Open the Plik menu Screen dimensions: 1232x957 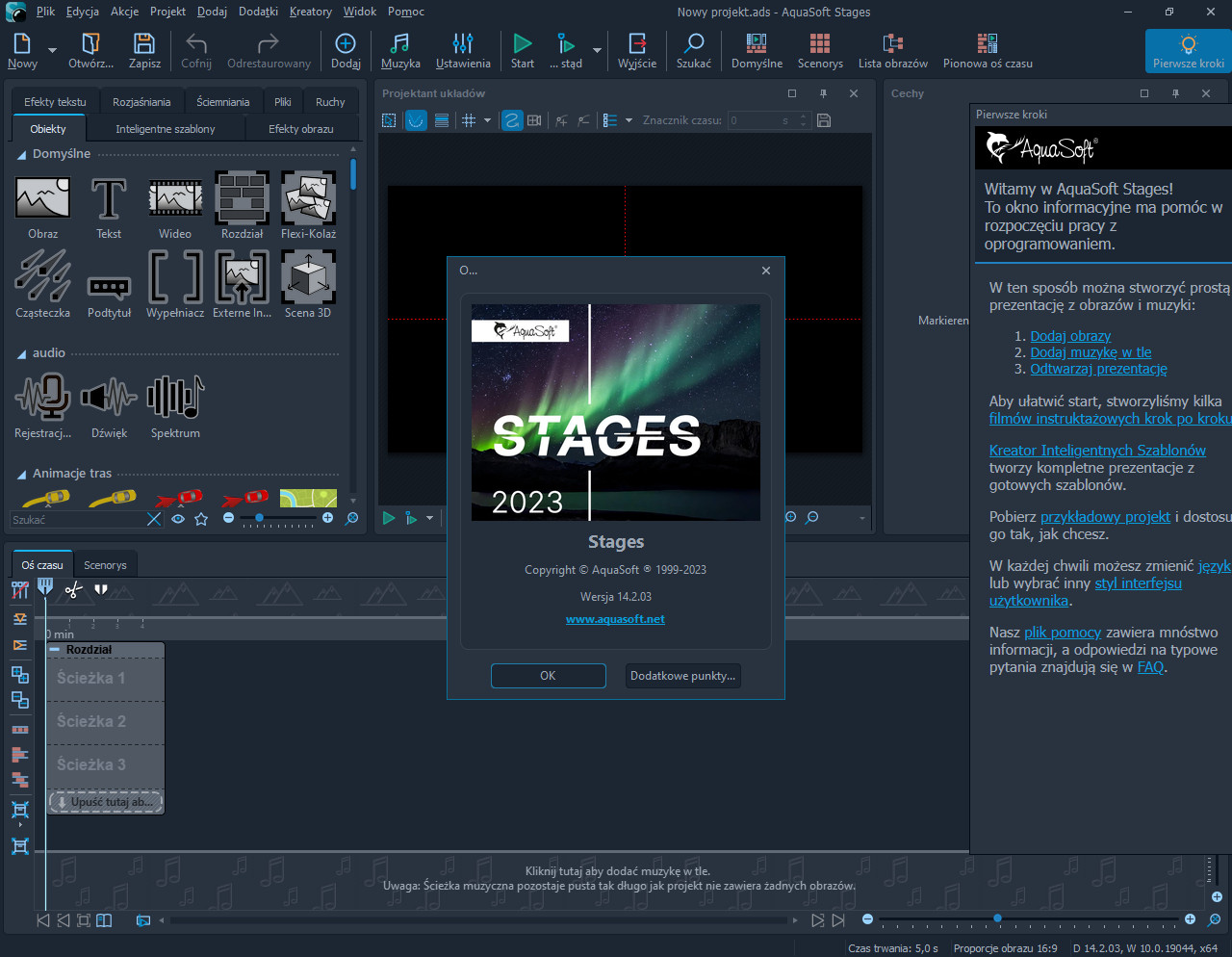[x=45, y=12]
